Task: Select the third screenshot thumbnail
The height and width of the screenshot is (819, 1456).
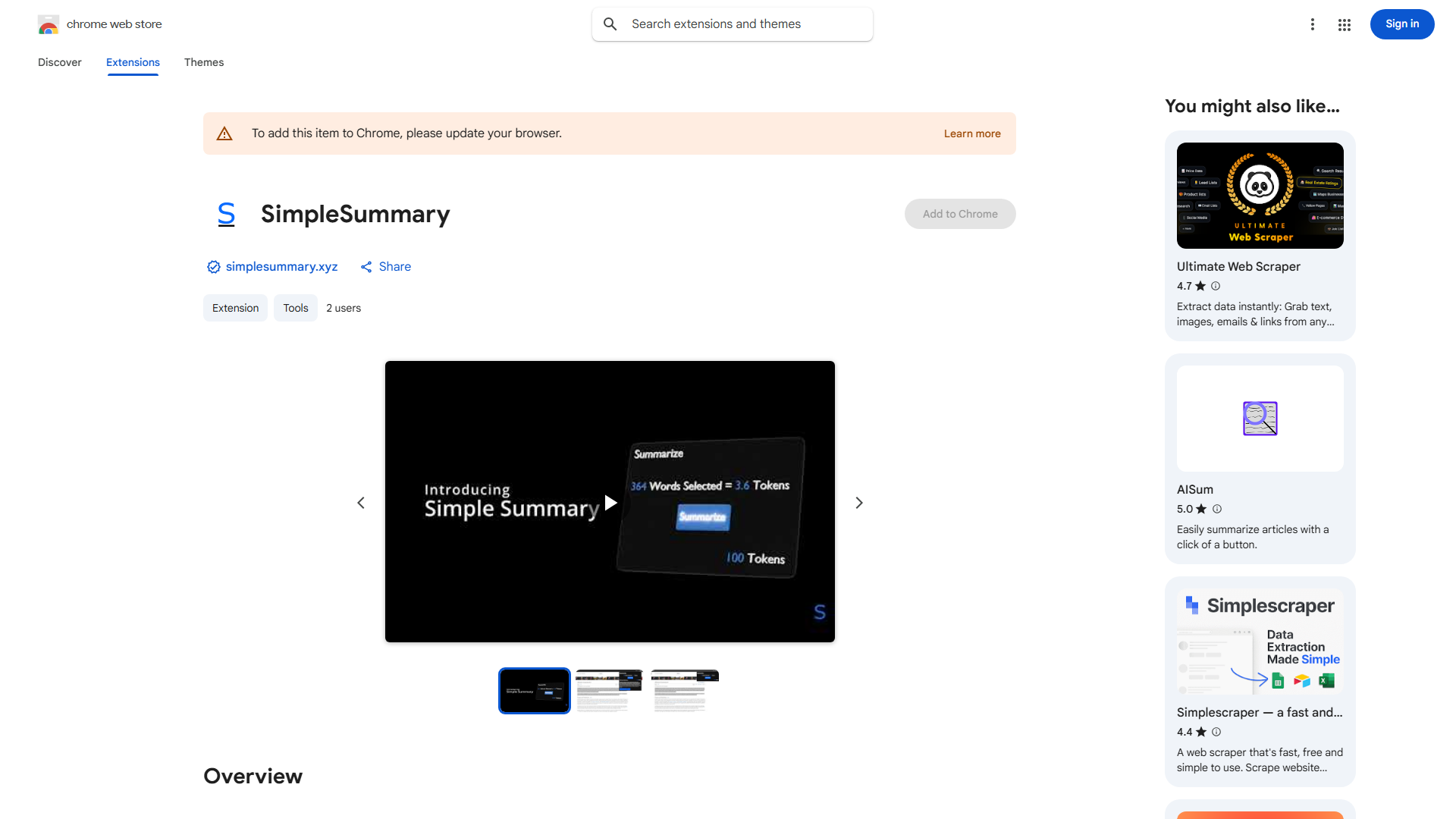Action: coord(684,691)
